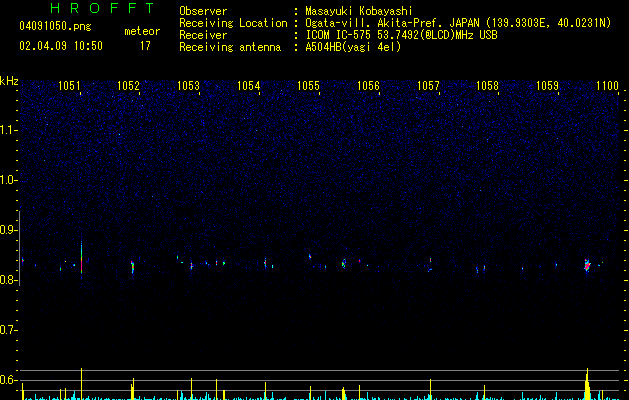Image resolution: width=629 pixels, height=400 pixels.
Task: Click the kHz axis unit label
Action: pos(9,81)
